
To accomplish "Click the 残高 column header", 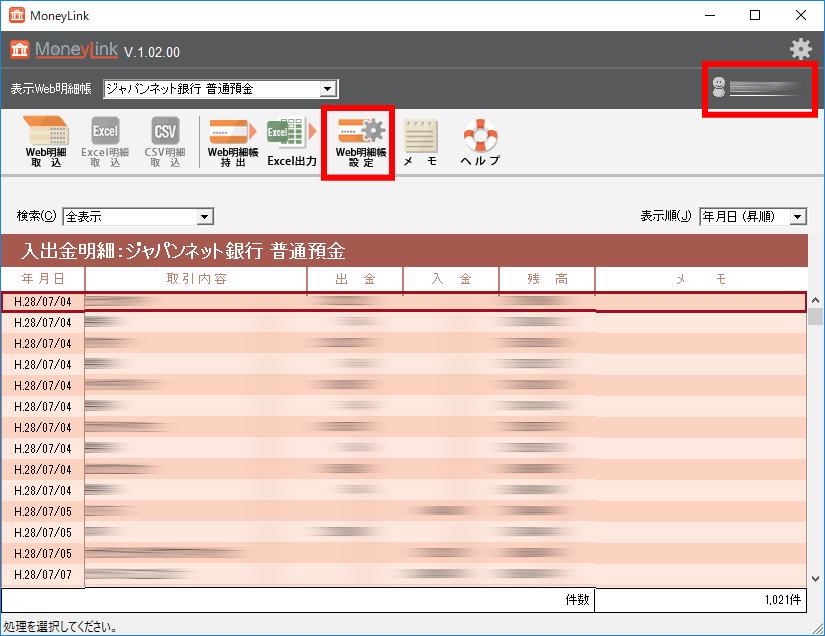I will click(547, 280).
